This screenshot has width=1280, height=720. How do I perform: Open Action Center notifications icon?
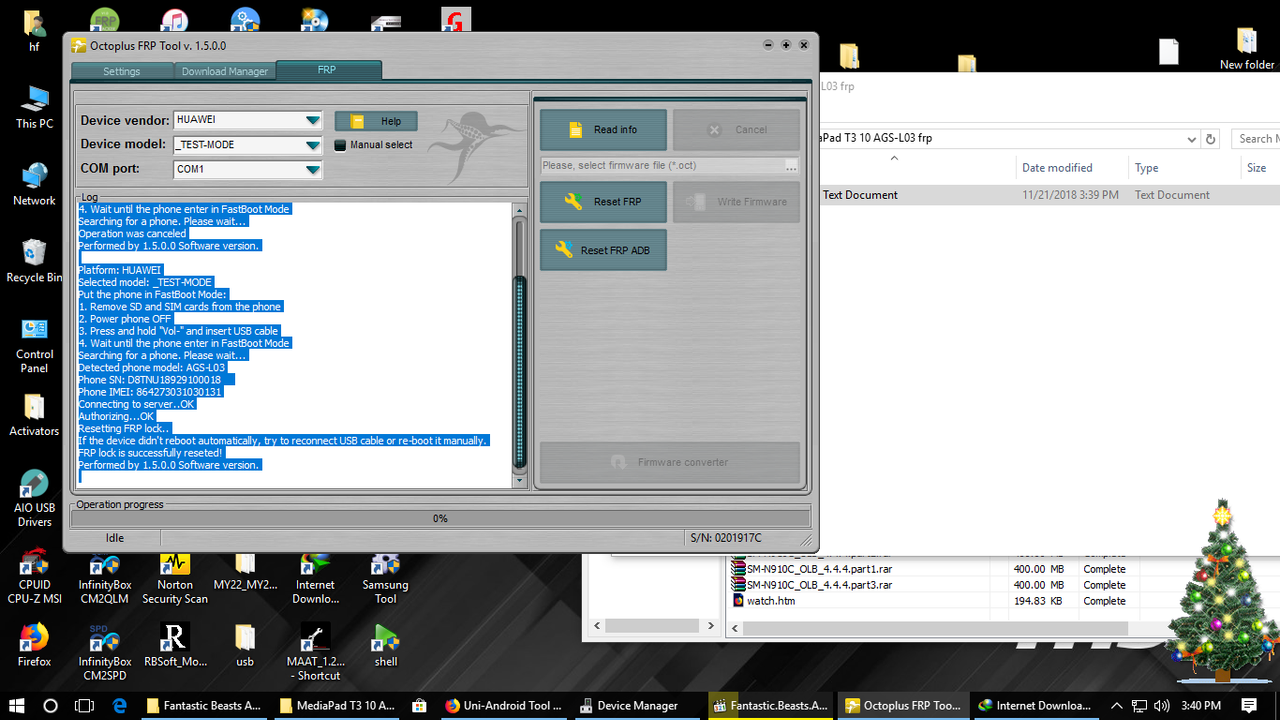pyautogui.click(x=1250, y=705)
